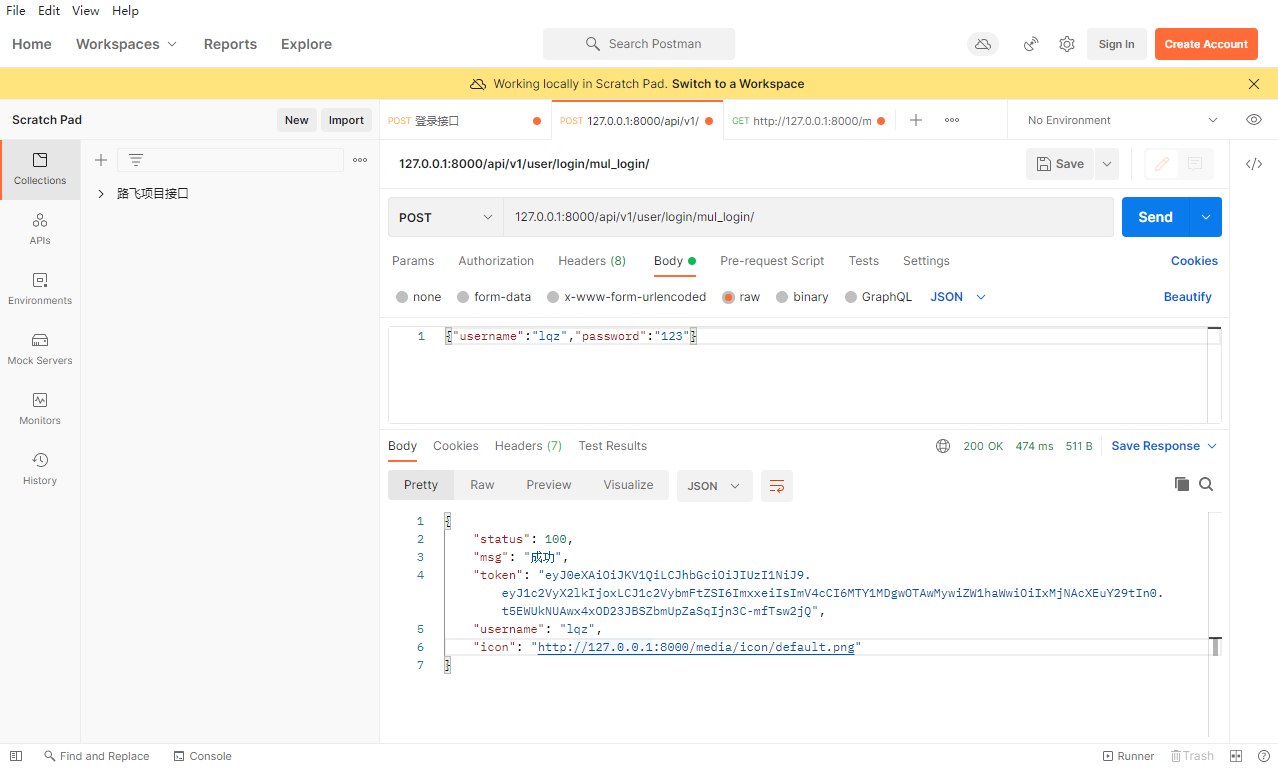Switch to the Pre-request Script tab

(771, 261)
